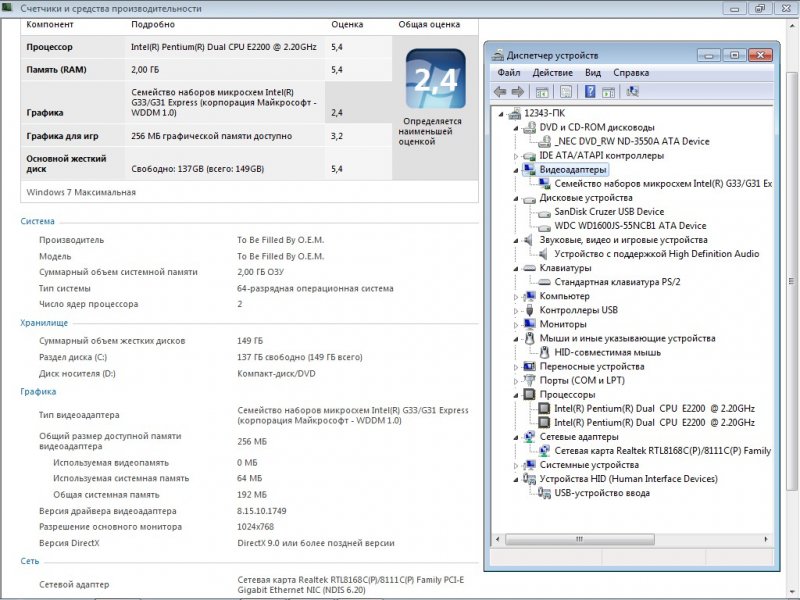The height and width of the screenshot is (600, 800).
Task: Click the blue question mark Help icon
Action: click(x=590, y=91)
